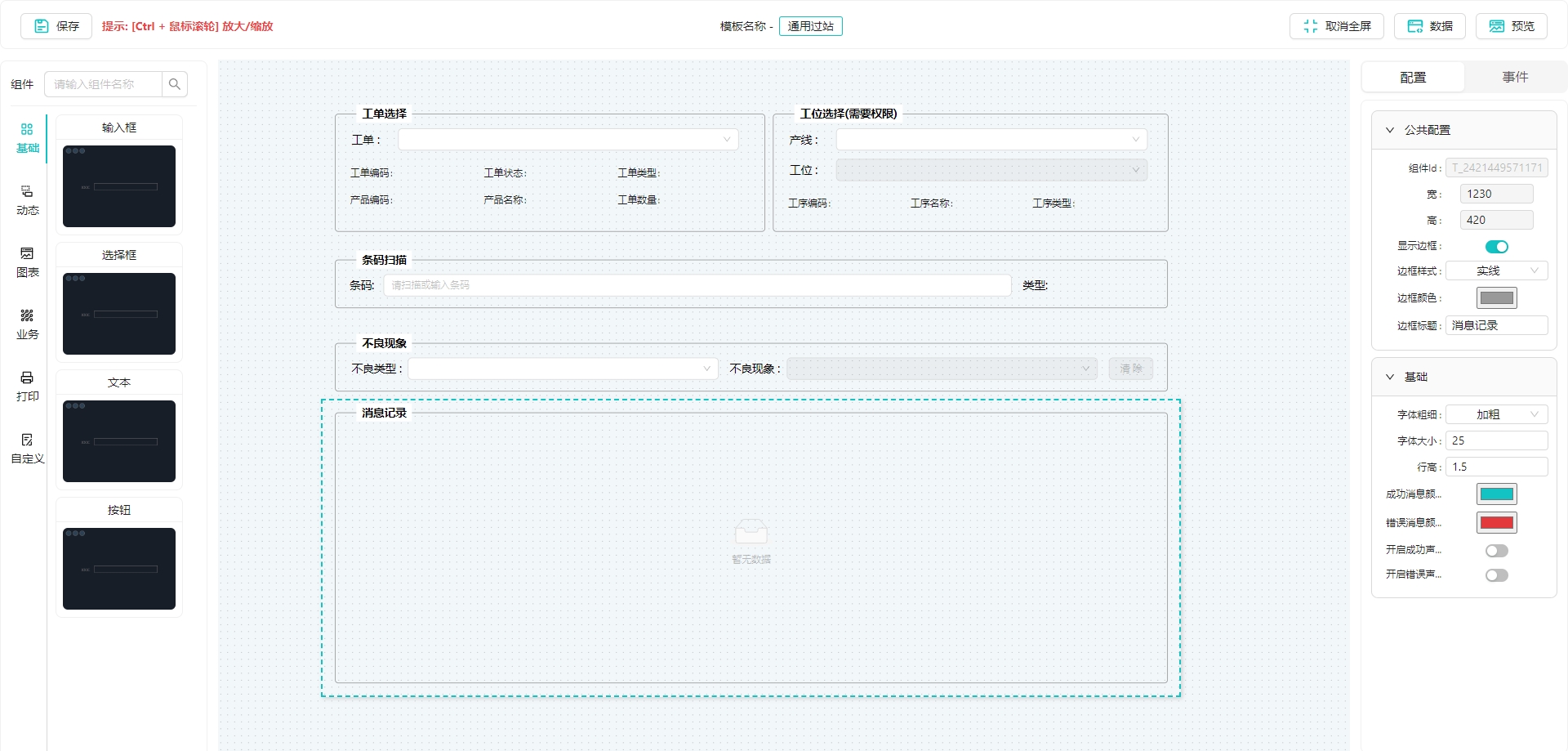Open the 字体粗细 font weight dropdown
The height and width of the screenshot is (751, 1568).
click(1496, 414)
